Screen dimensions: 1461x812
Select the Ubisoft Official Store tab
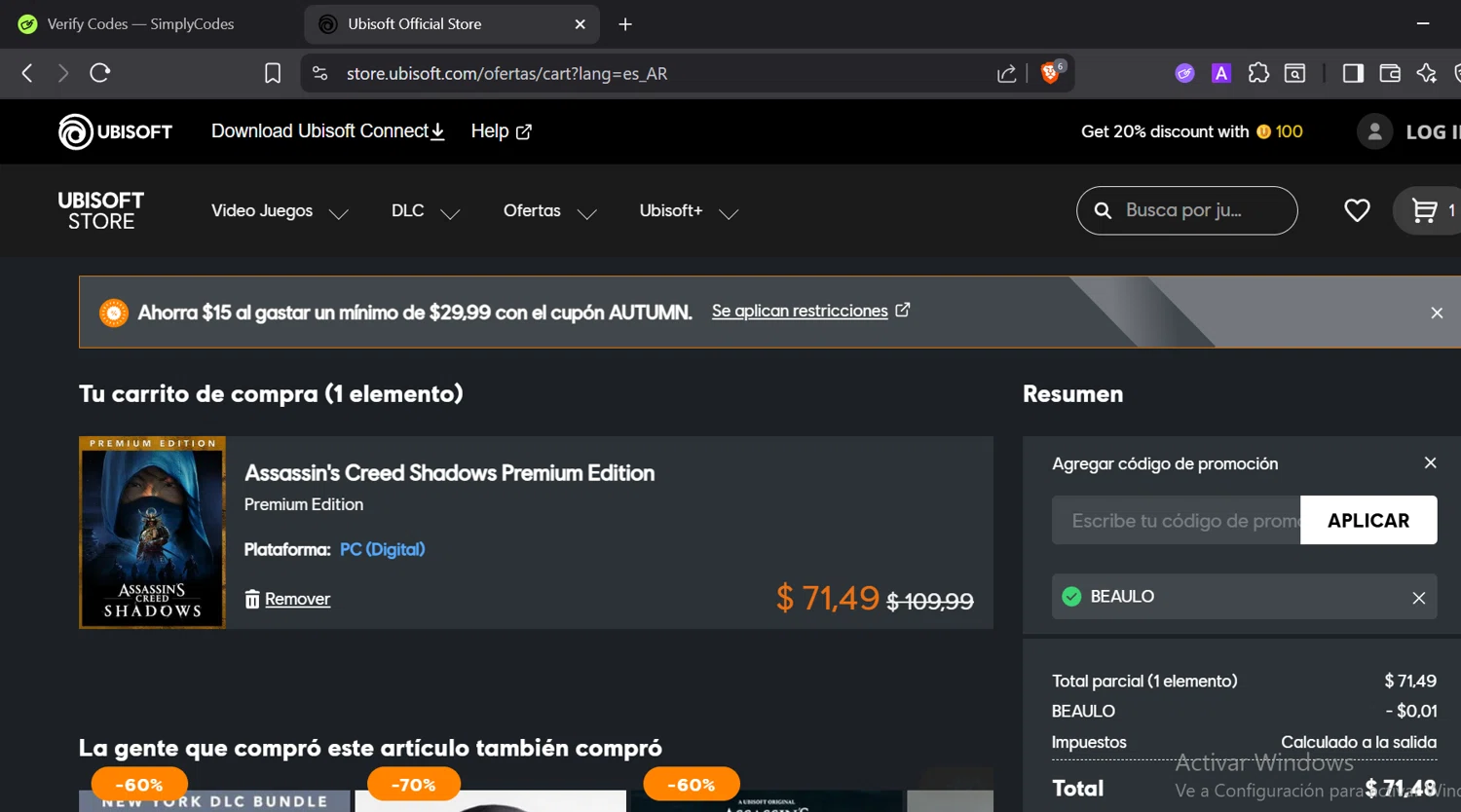coord(452,24)
